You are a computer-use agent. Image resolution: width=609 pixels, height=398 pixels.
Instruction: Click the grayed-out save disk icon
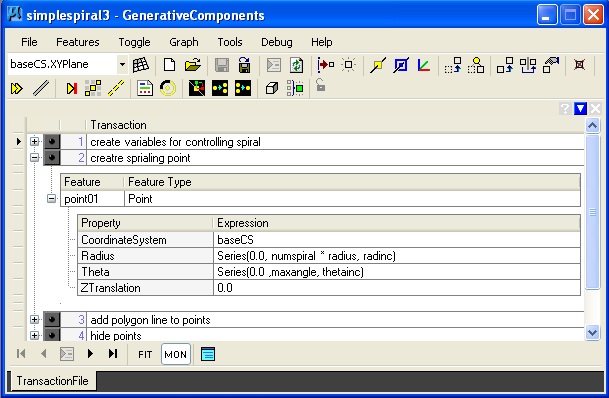(221, 65)
